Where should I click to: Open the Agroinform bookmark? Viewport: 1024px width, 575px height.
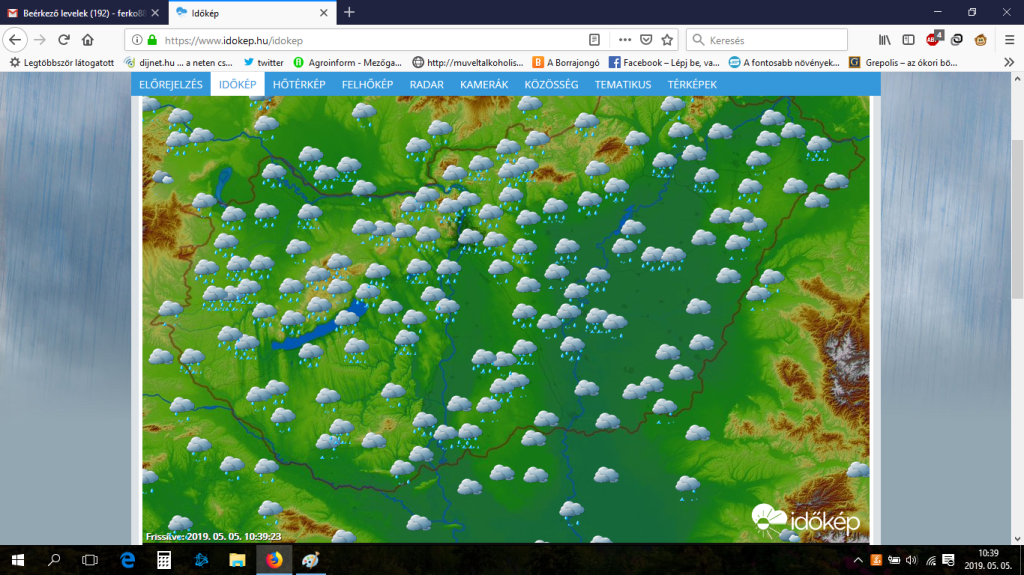(x=347, y=62)
